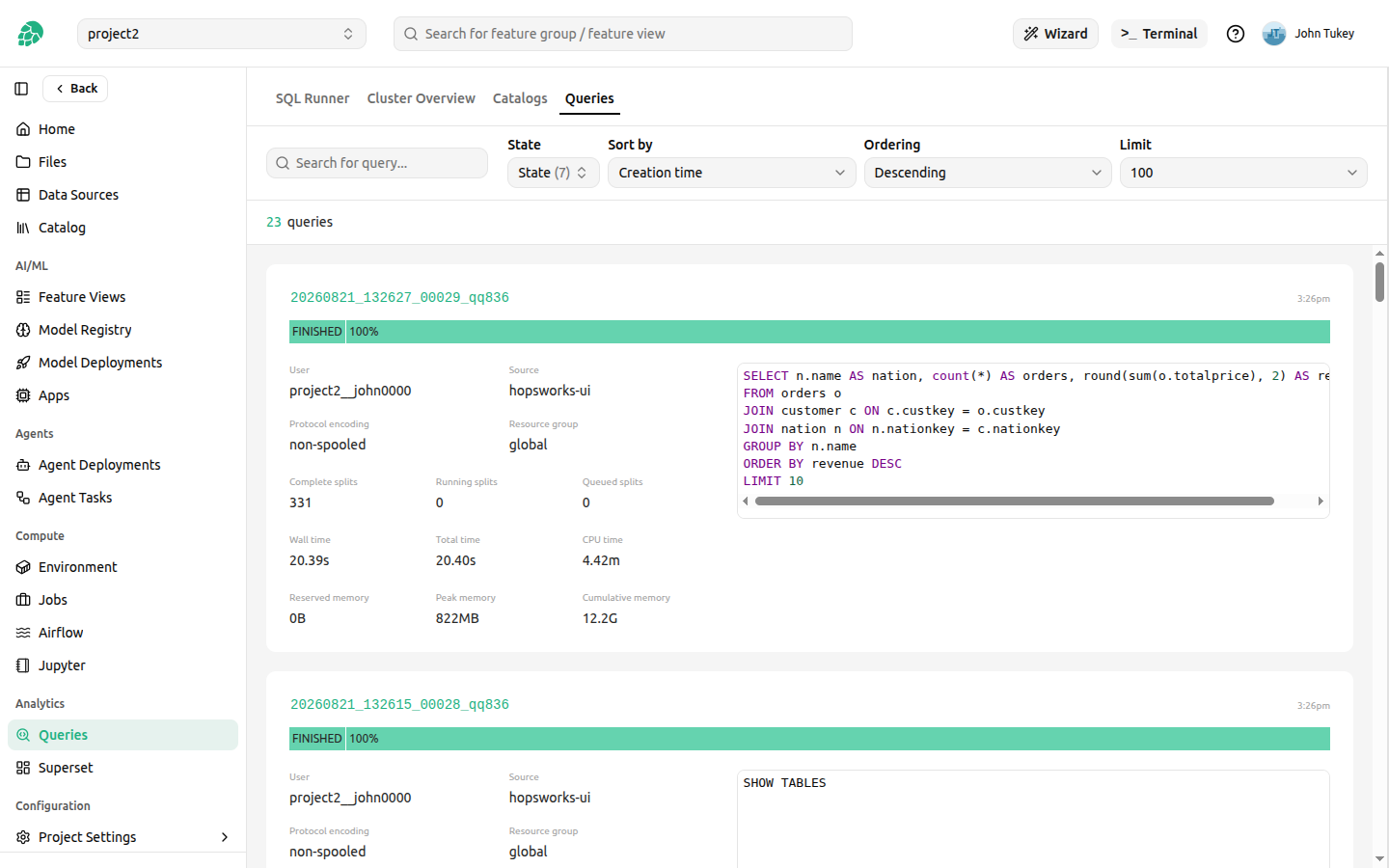Expand Project Settings in sidebar
This screenshot has height=868, width=1389.
[123, 837]
